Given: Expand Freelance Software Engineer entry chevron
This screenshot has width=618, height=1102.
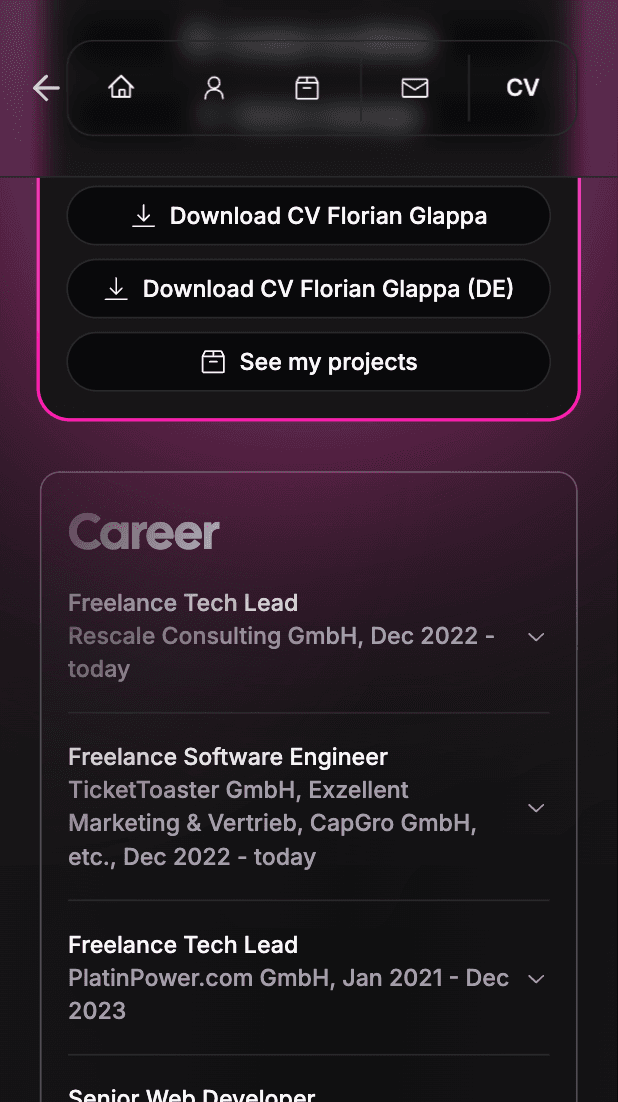Looking at the screenshot, I should click(536, 808).
